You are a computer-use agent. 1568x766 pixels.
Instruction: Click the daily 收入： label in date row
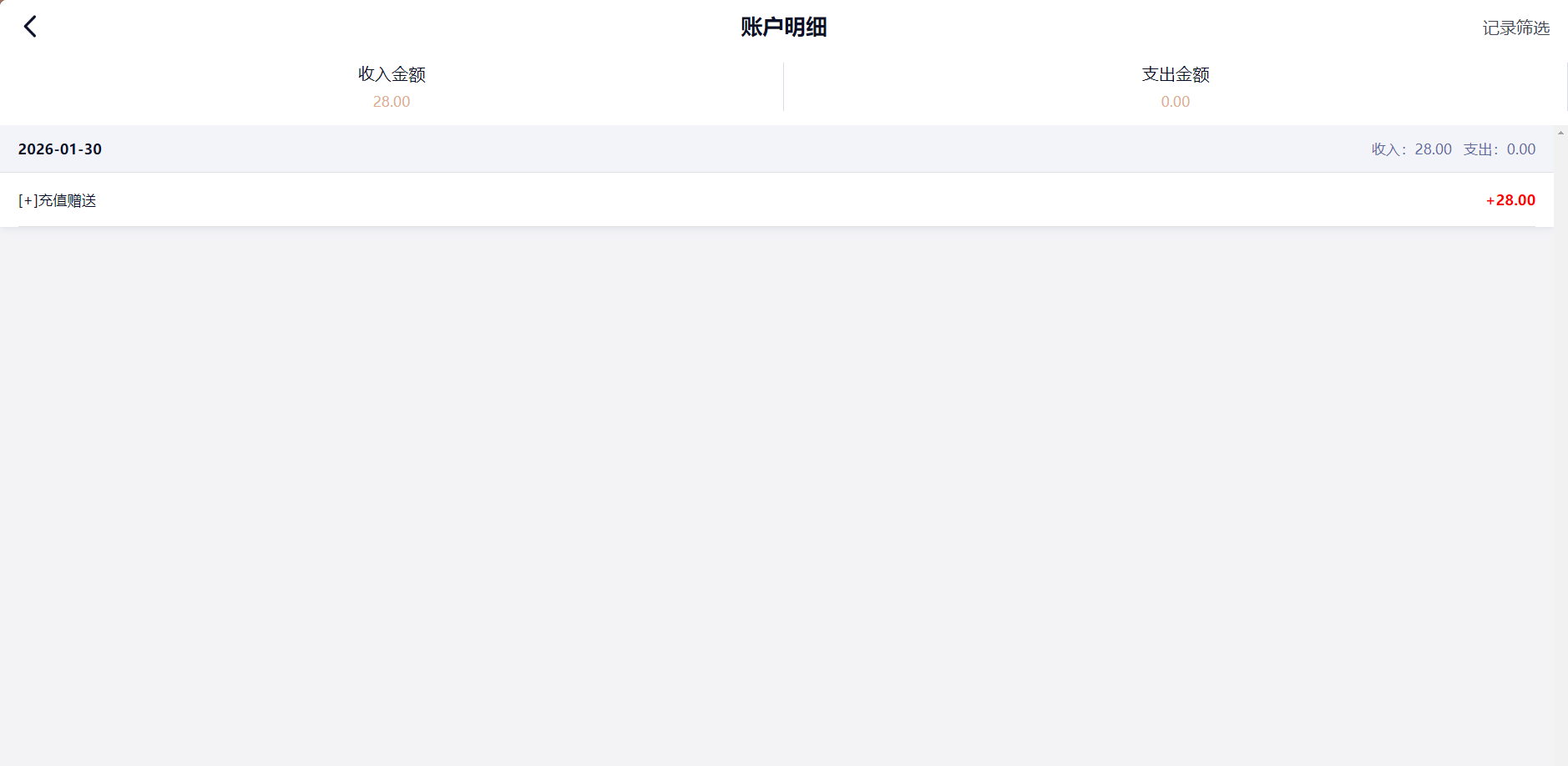(1390, 149)
